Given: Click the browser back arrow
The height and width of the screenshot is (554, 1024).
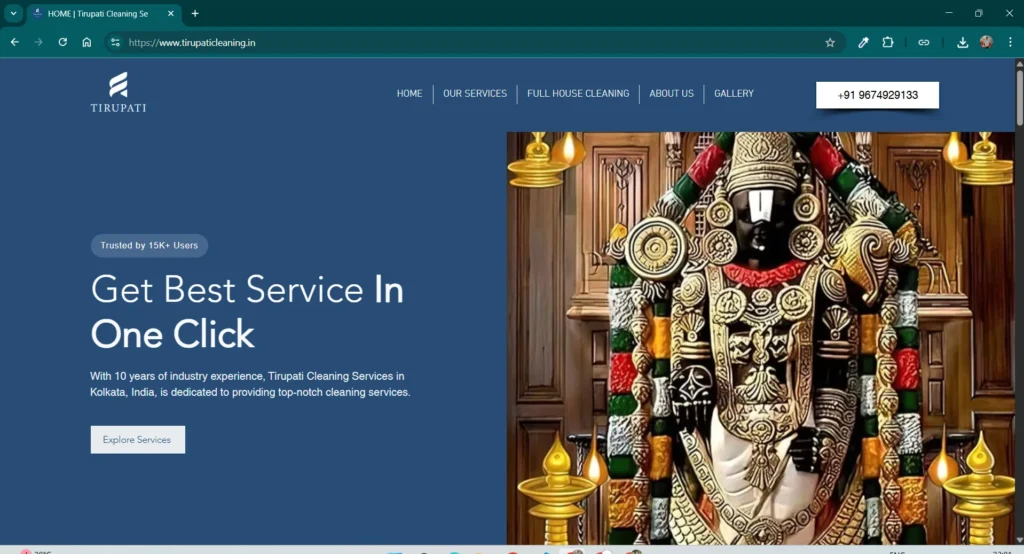Looking at the screenshot, I should tap(14, 42).
